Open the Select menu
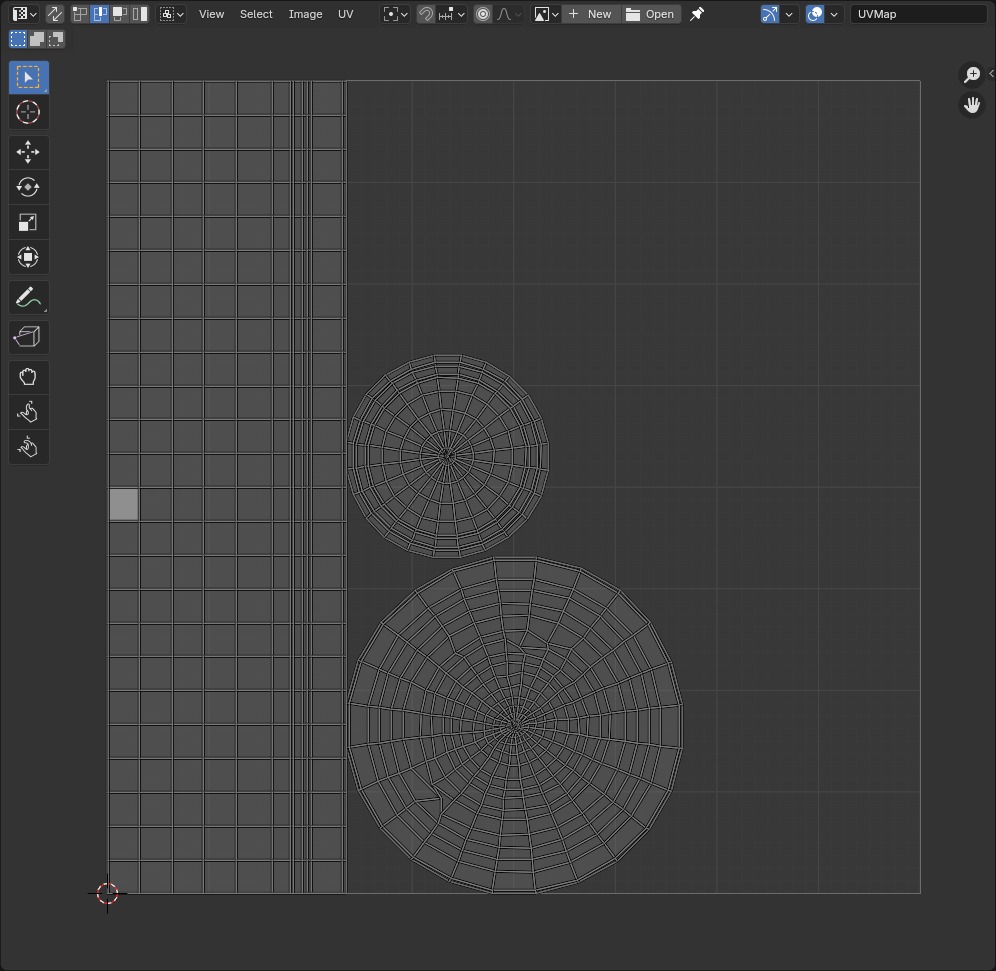 (256, 14)
